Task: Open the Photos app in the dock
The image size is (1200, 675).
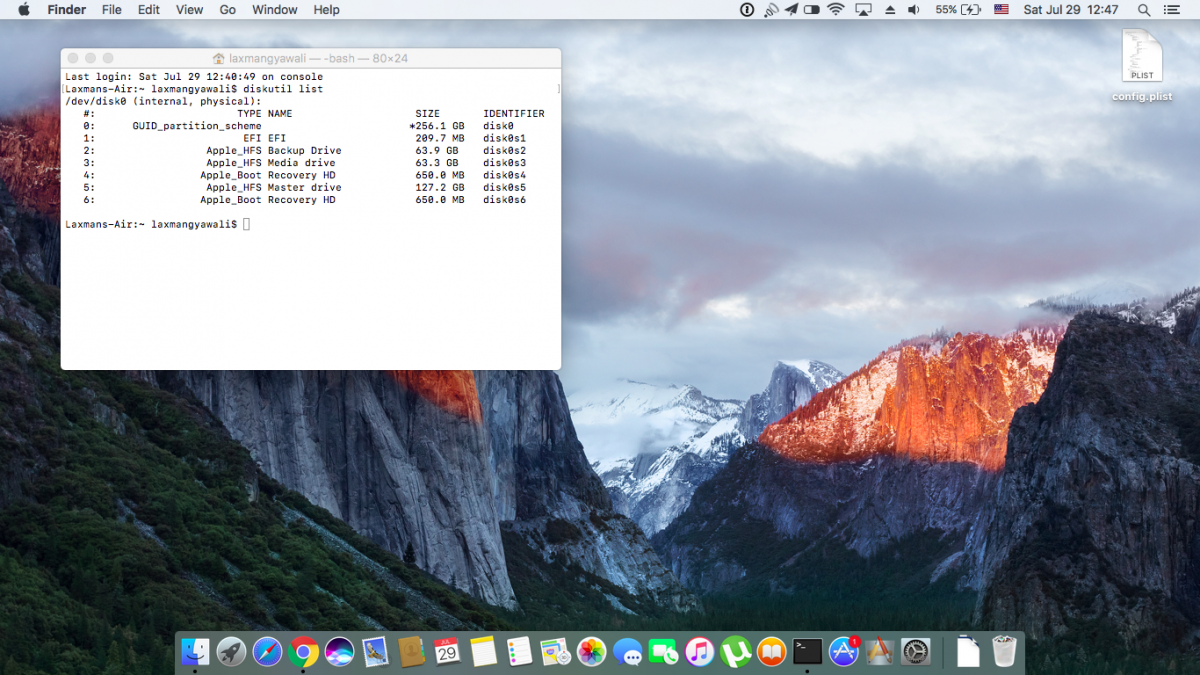Action: click(x=592, y=652)
